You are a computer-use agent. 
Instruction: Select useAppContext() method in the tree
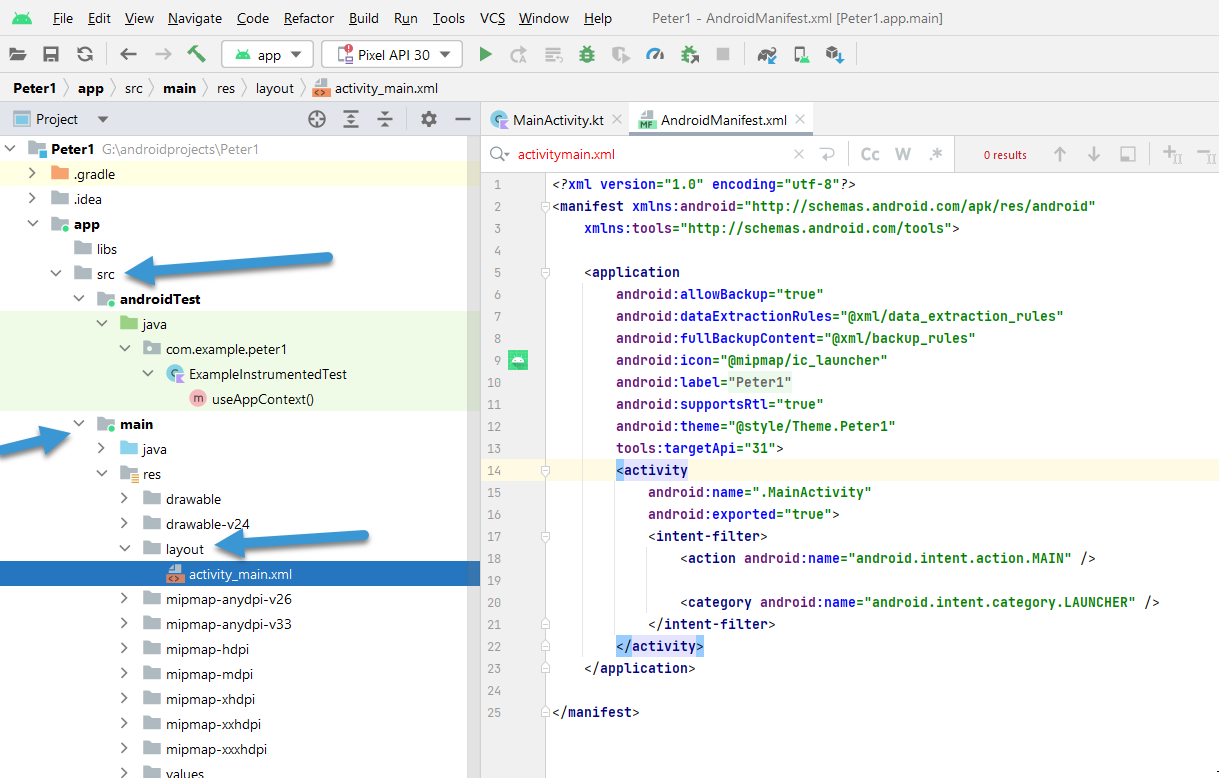click(263, 399)
